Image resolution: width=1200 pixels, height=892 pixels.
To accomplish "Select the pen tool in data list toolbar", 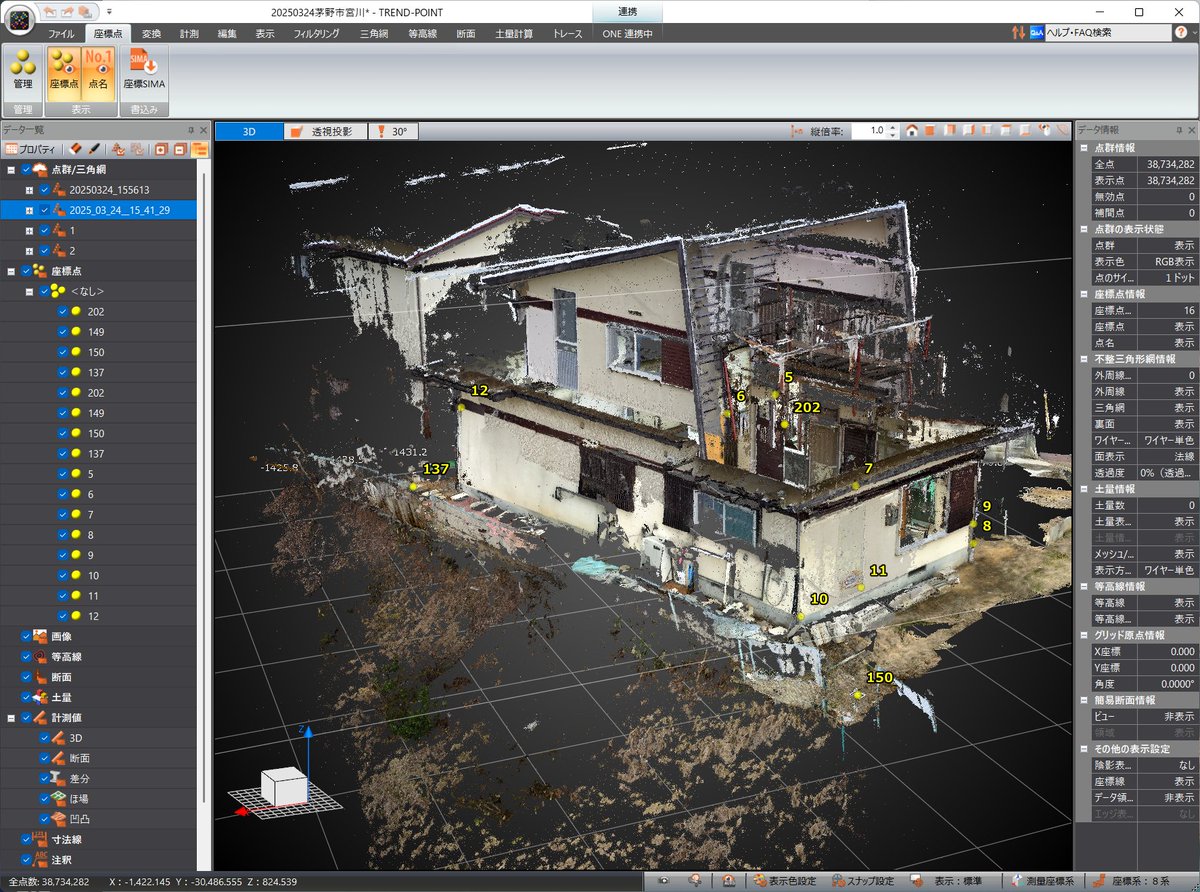I will coord(93,149).
